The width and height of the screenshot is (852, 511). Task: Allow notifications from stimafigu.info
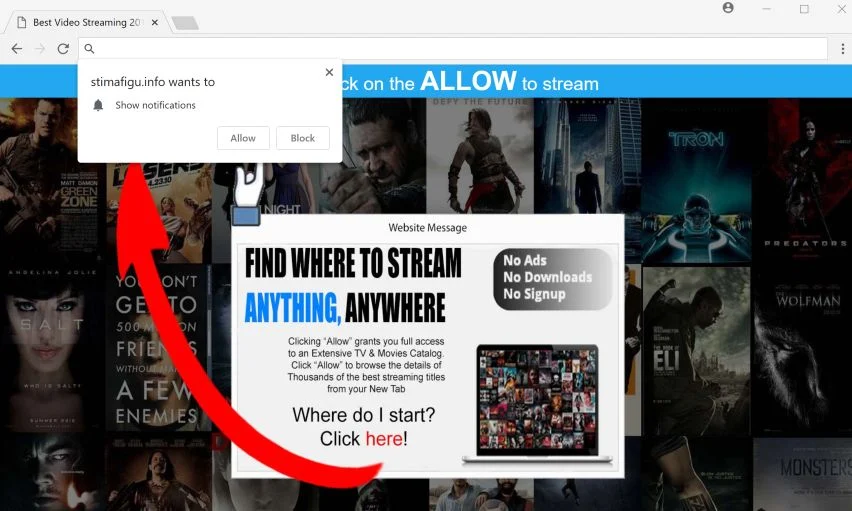point(243,138)
